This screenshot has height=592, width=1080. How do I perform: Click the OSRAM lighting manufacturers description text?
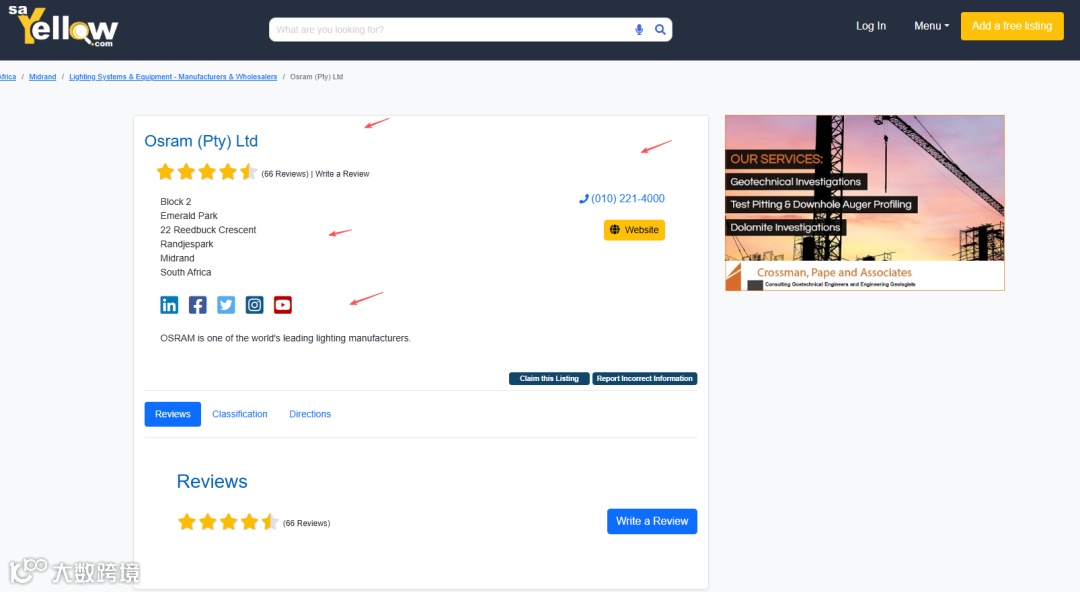pyautogui.click(x=285, y=338)
